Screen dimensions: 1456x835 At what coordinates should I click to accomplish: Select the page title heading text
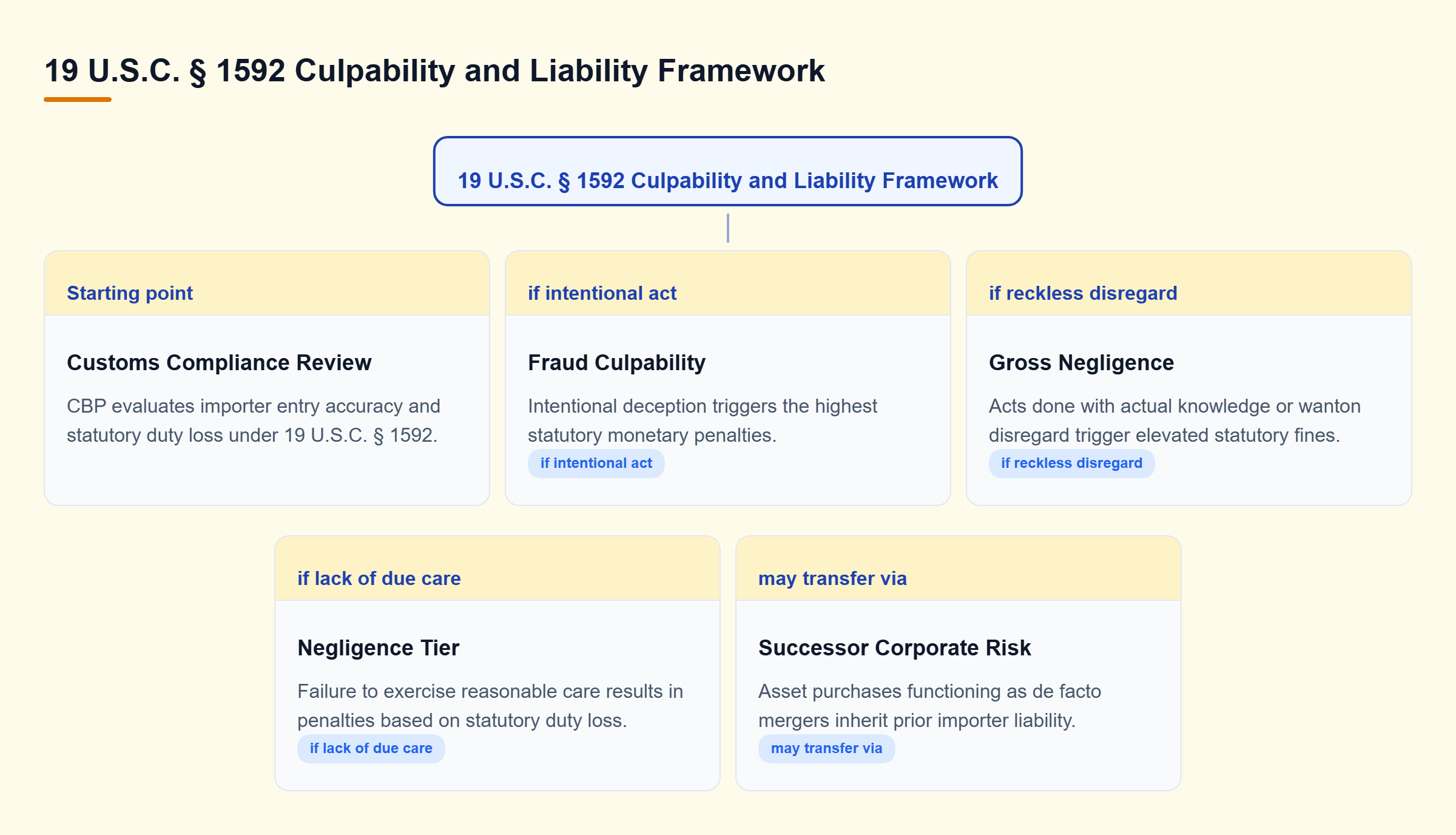click(434, 70)
